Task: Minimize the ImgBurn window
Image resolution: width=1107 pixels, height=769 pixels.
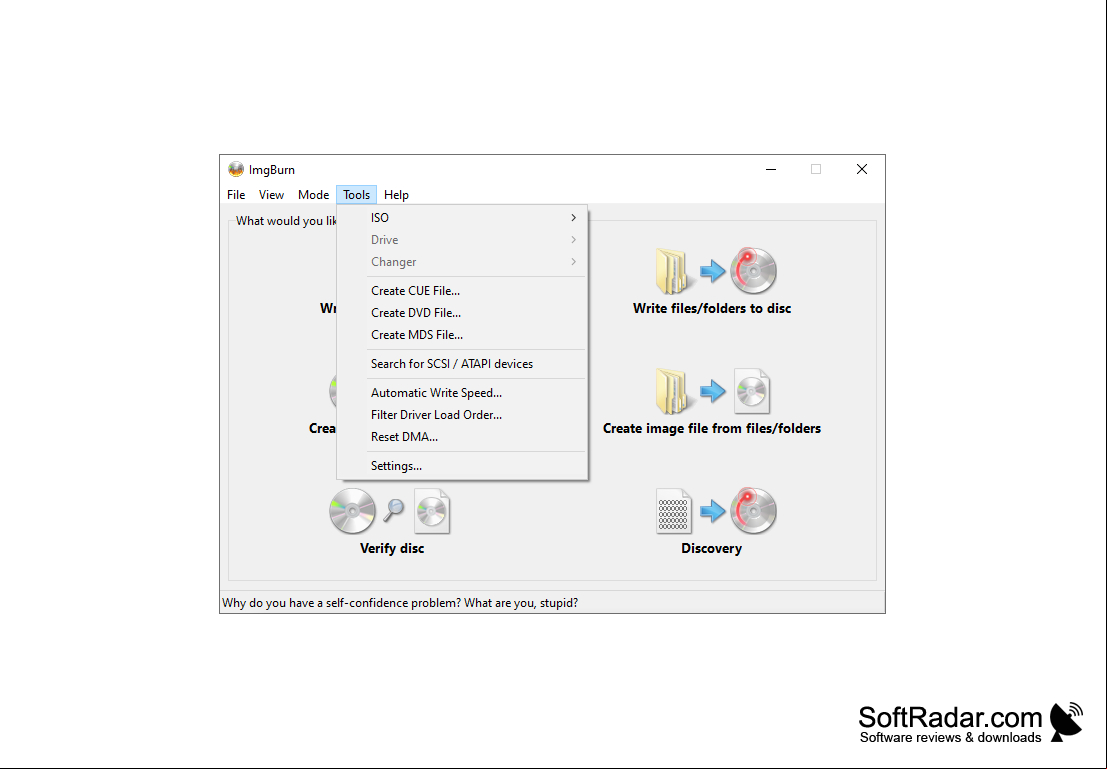Action: pos(771,169)
